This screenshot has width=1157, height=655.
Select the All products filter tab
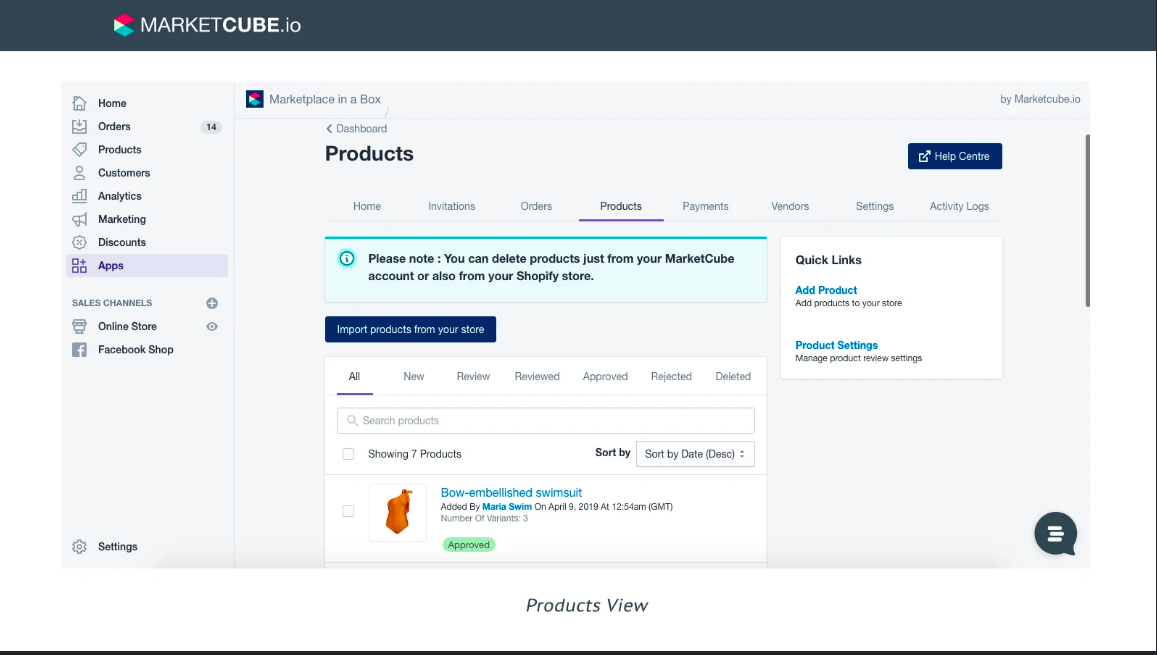[x=354, y=376]
